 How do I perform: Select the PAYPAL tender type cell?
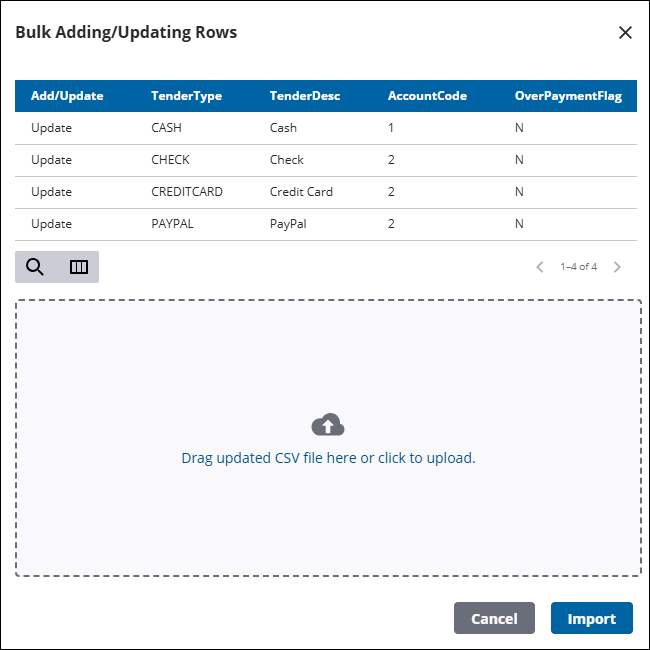(x=172, y=224)
